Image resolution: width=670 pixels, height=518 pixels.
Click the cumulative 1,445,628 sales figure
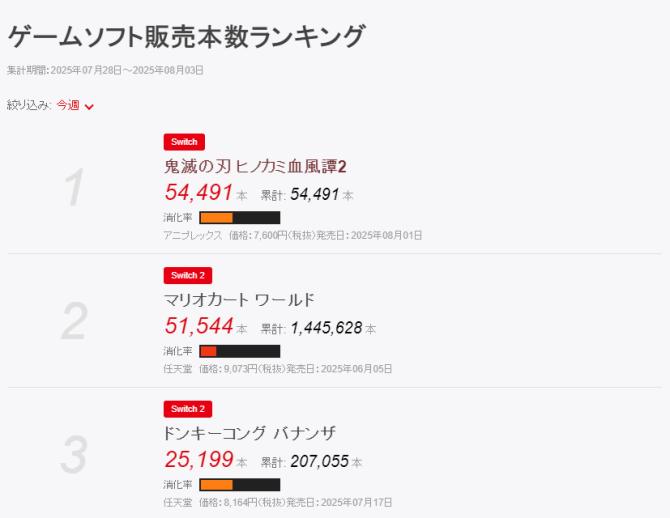tap(326, 327)
